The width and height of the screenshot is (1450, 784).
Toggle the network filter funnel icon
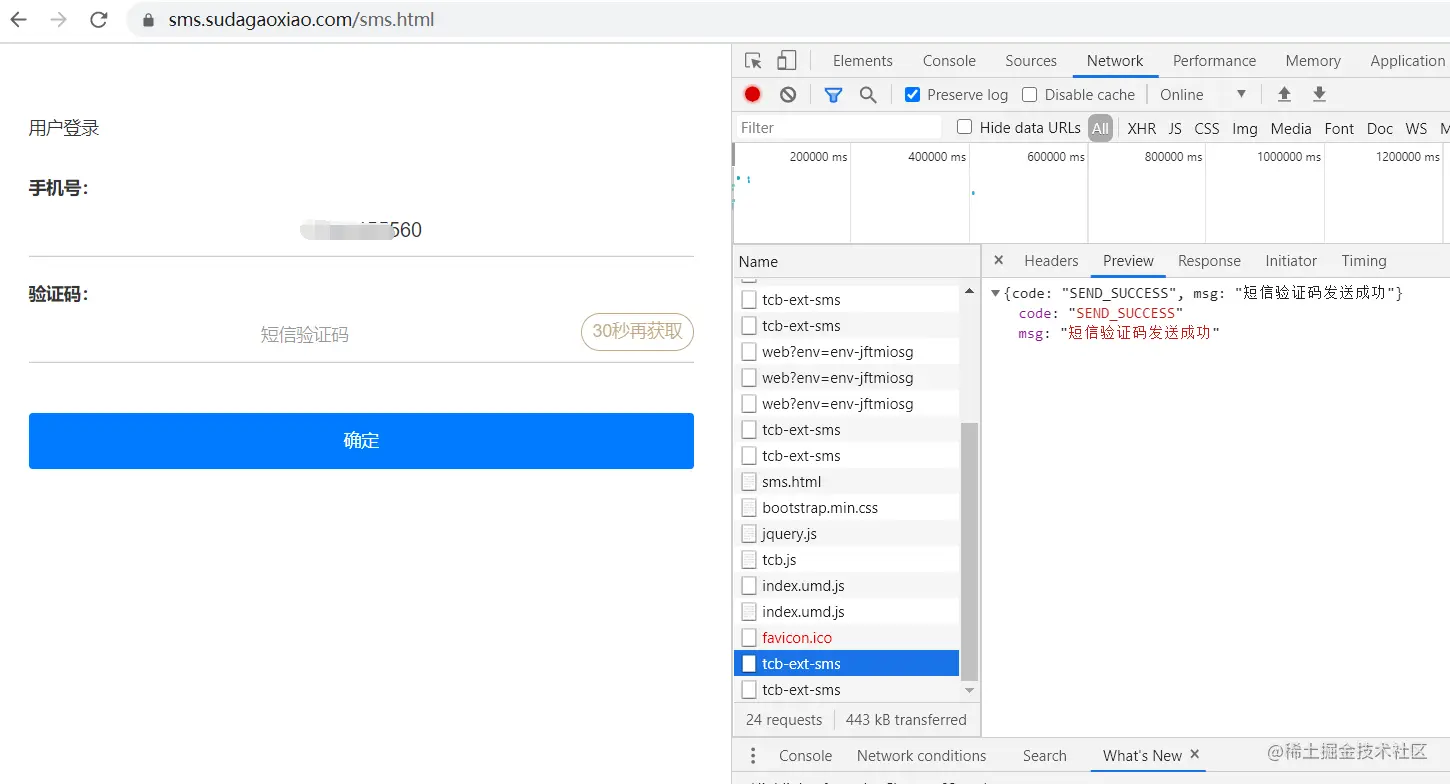[x=833, y=94]
